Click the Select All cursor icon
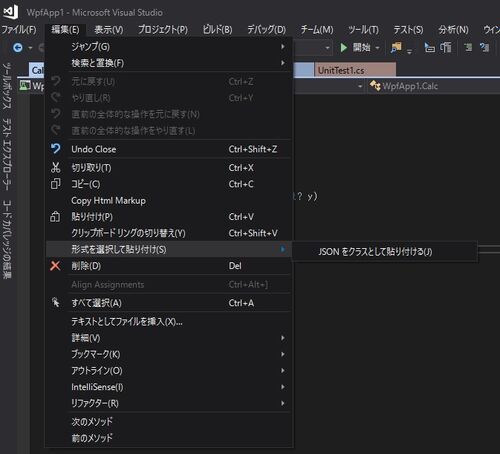The width and height of the screenshot is (500, 454). (x=56, y=303)
